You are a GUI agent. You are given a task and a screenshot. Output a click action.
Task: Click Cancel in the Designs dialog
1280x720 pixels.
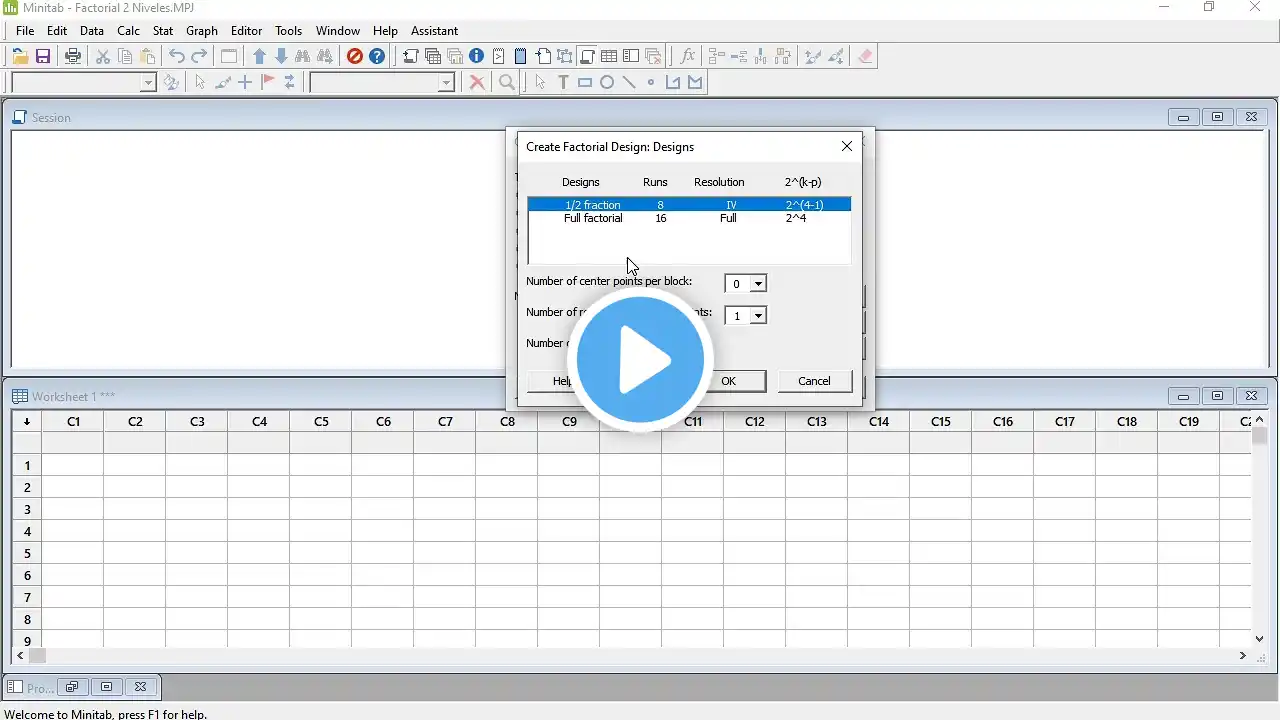point(814,381)
